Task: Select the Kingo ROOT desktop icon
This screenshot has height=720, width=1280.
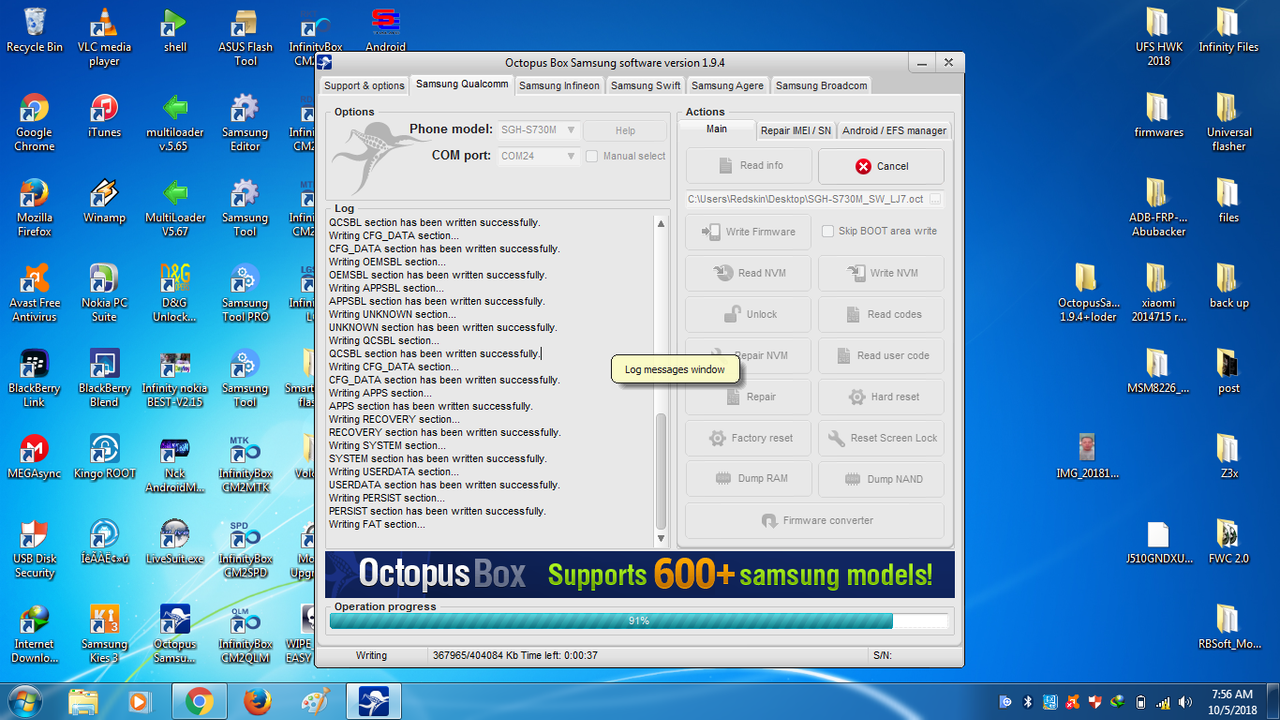Action: (x=104, y=457)
